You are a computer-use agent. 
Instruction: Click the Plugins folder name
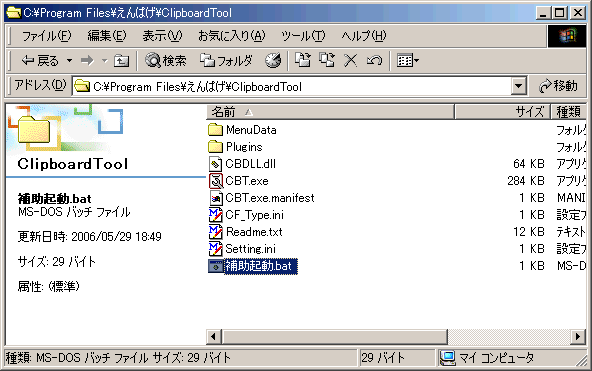coord(244,147)
